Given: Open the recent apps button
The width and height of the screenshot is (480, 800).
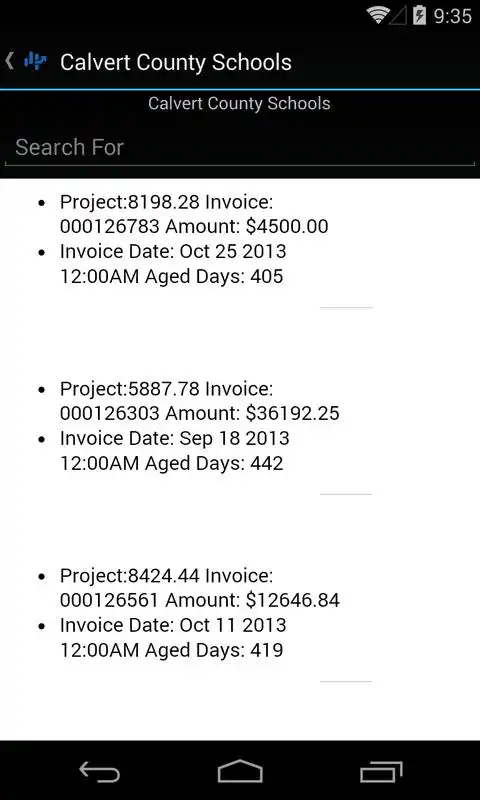Looking at the screenshot, I should coord(381,771).
